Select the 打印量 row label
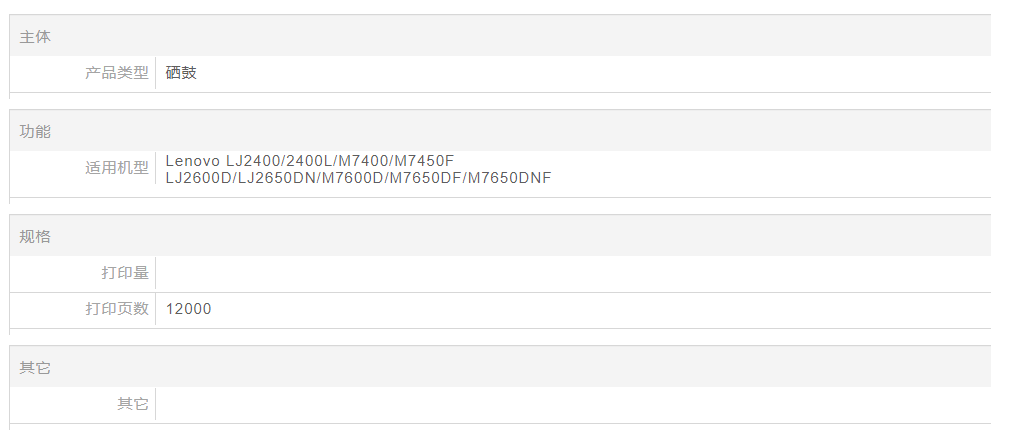The height and width of the screenshot is (439, 1017). coord(124,273)
